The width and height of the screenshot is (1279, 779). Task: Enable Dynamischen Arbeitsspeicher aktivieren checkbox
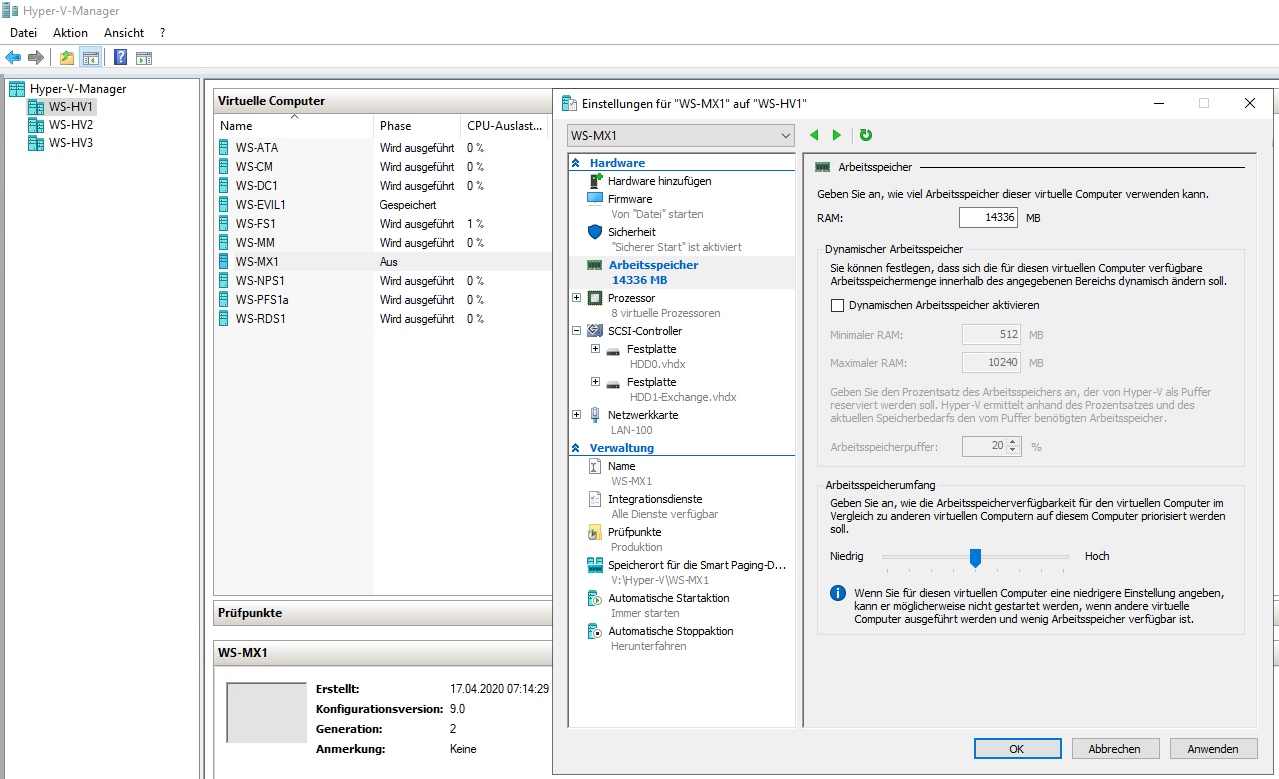click(838, 305)
